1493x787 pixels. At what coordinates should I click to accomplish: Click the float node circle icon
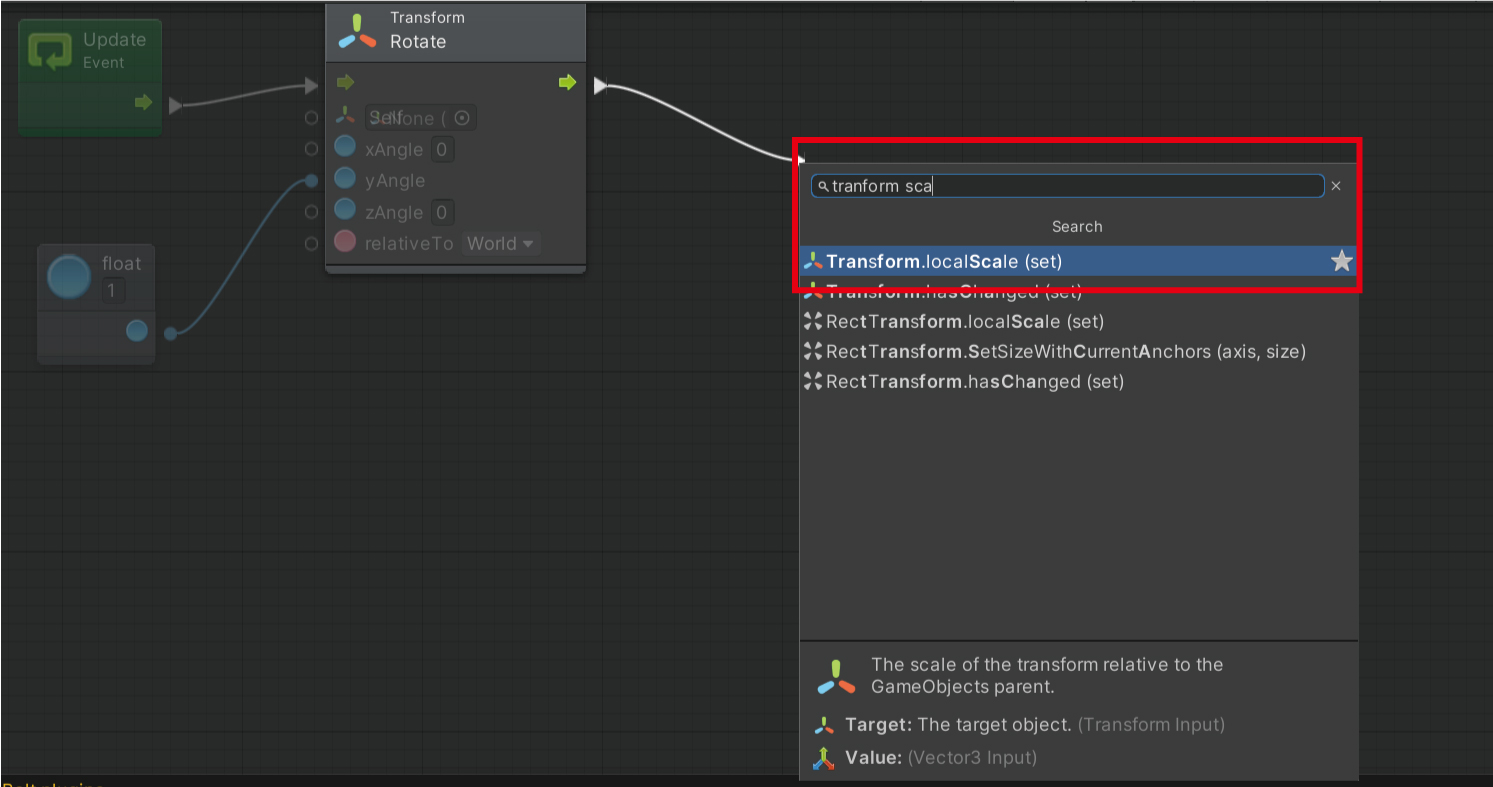click(69, 276)
